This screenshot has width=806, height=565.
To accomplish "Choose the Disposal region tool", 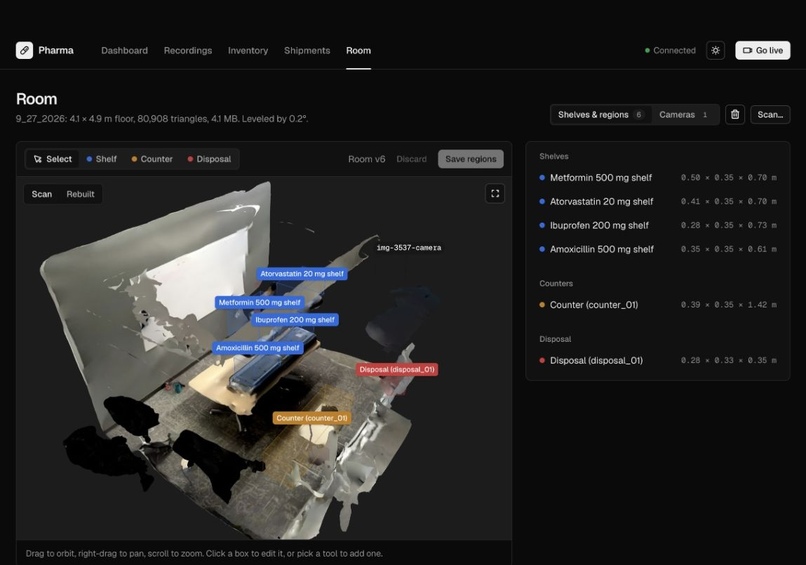I will pyautogui.click(x=209, y=159).
